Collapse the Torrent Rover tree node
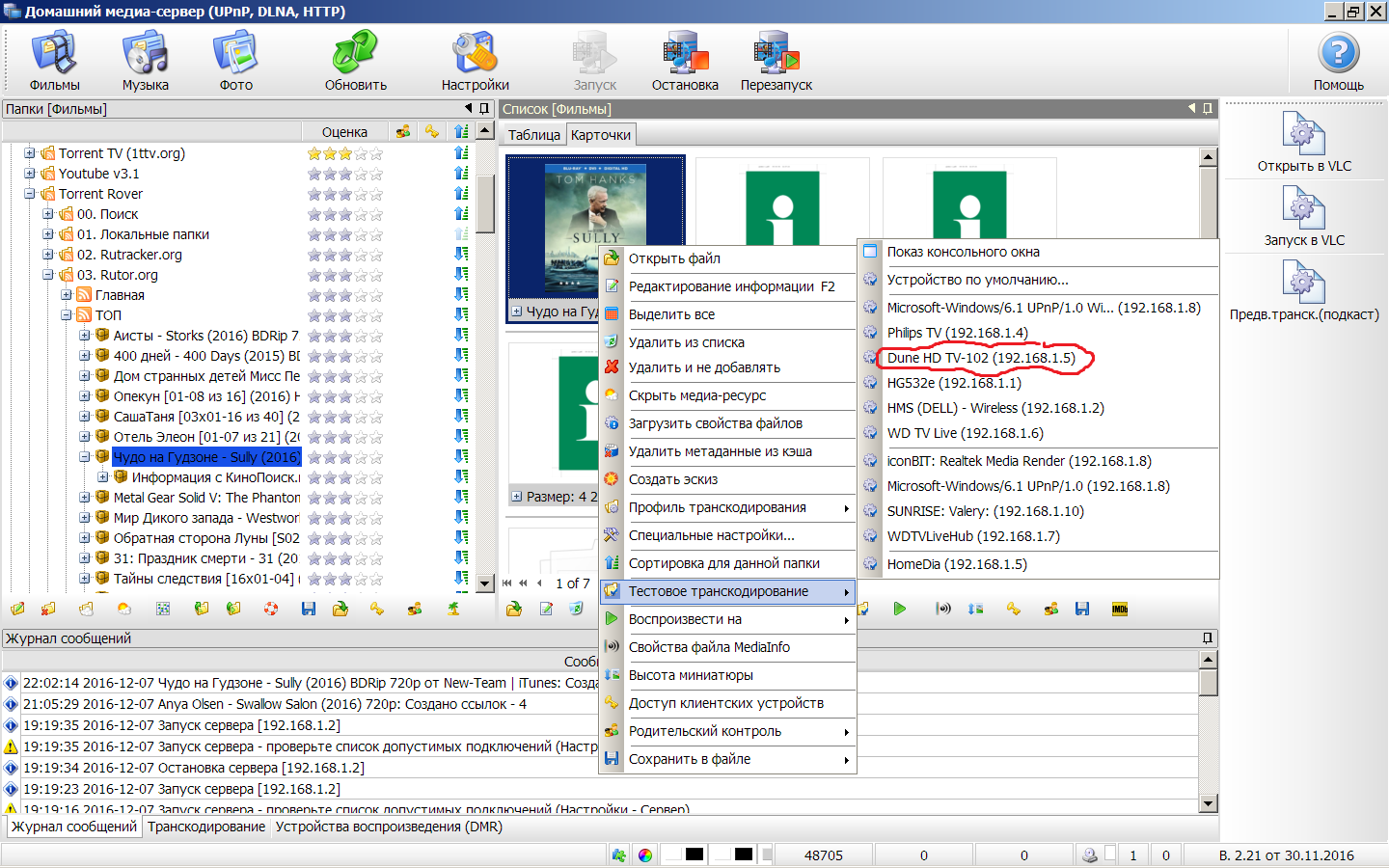 tap(30, 194)
